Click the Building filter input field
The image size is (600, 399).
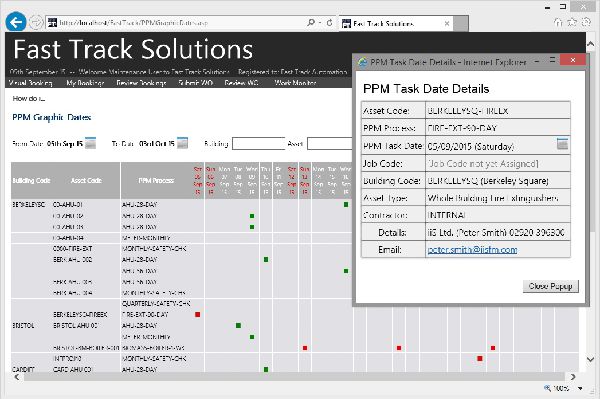coord(259,143)
